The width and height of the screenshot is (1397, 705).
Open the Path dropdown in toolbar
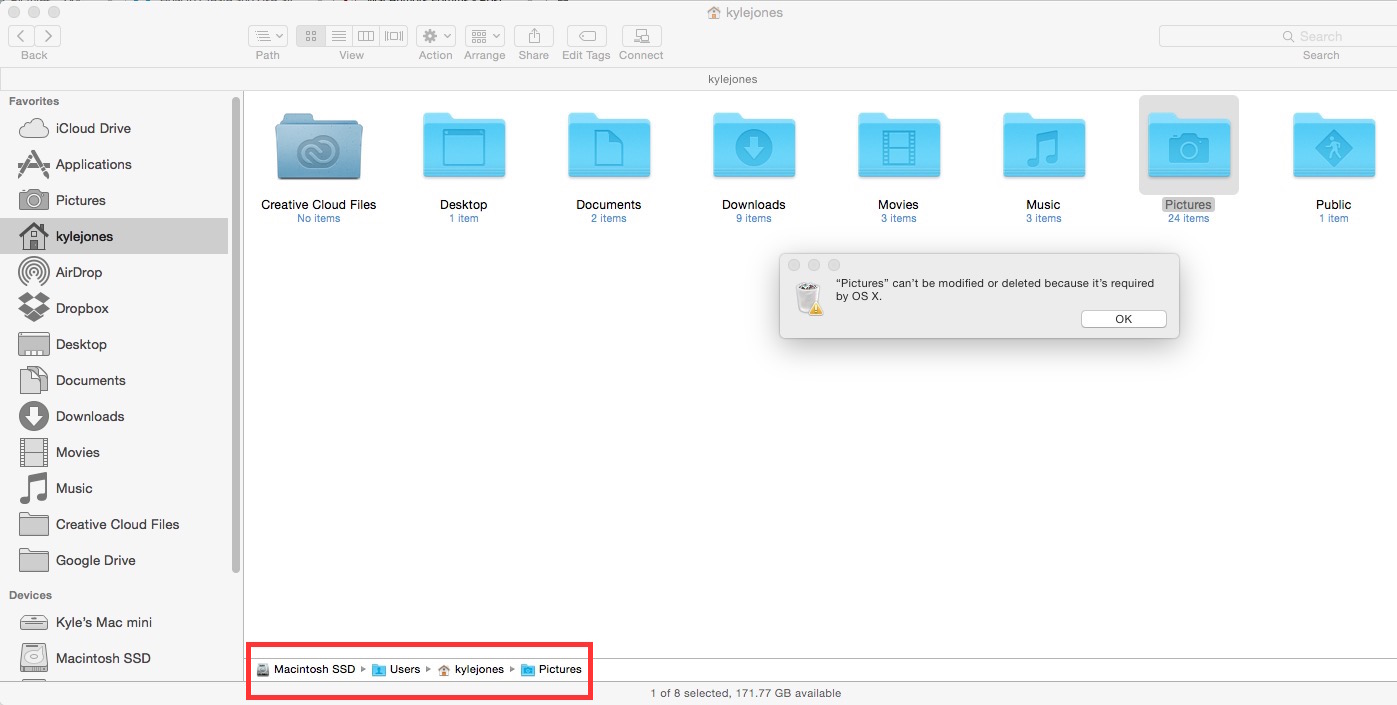[268, 36]
